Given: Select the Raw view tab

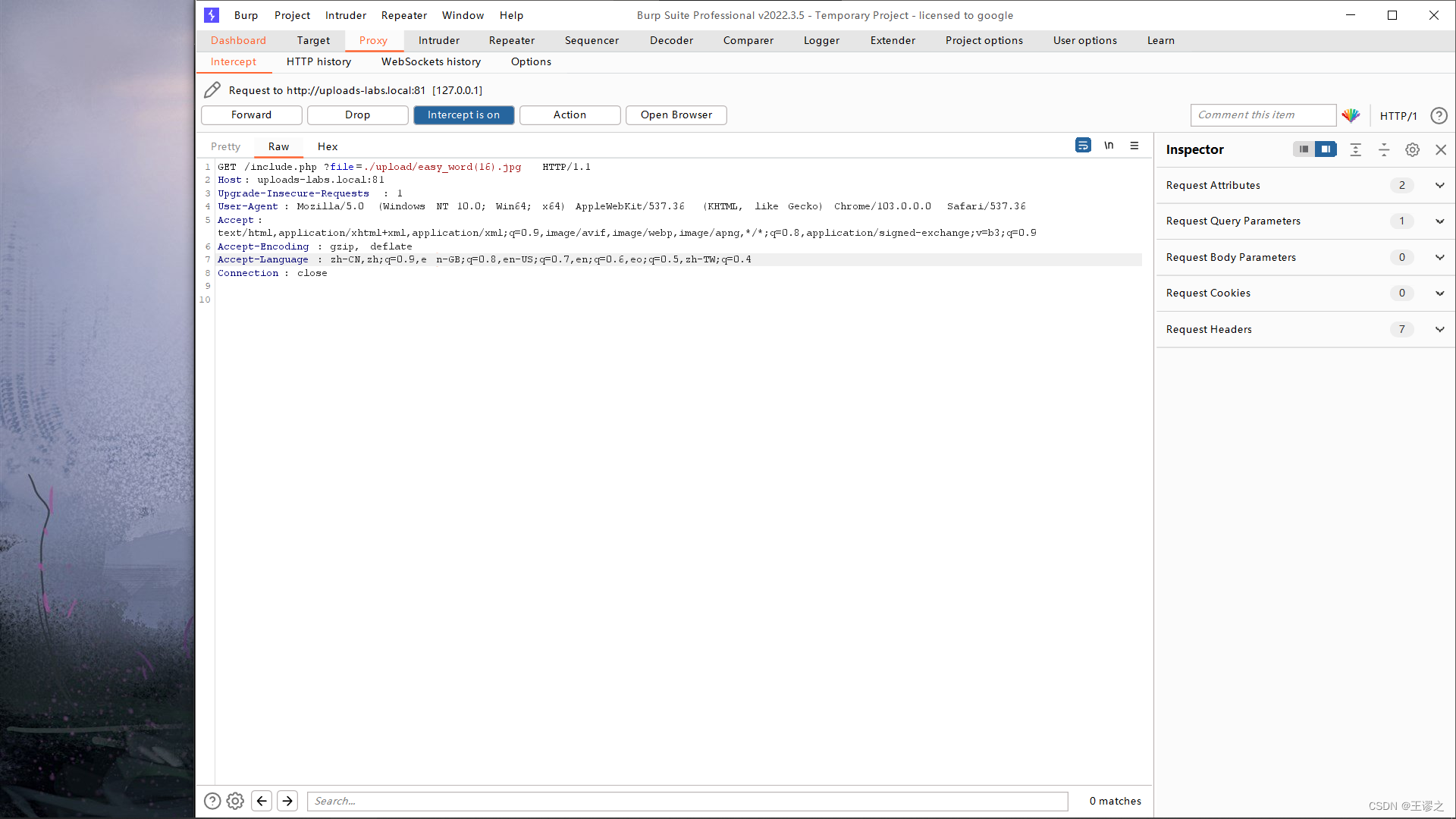Looking at the screenshot, I should coord(278,147).
